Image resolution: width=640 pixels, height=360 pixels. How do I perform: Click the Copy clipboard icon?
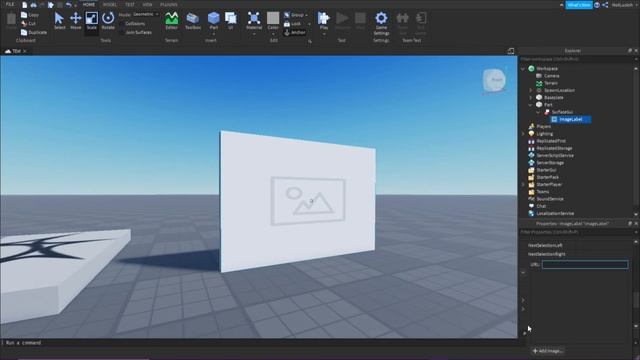pos(24,15)
